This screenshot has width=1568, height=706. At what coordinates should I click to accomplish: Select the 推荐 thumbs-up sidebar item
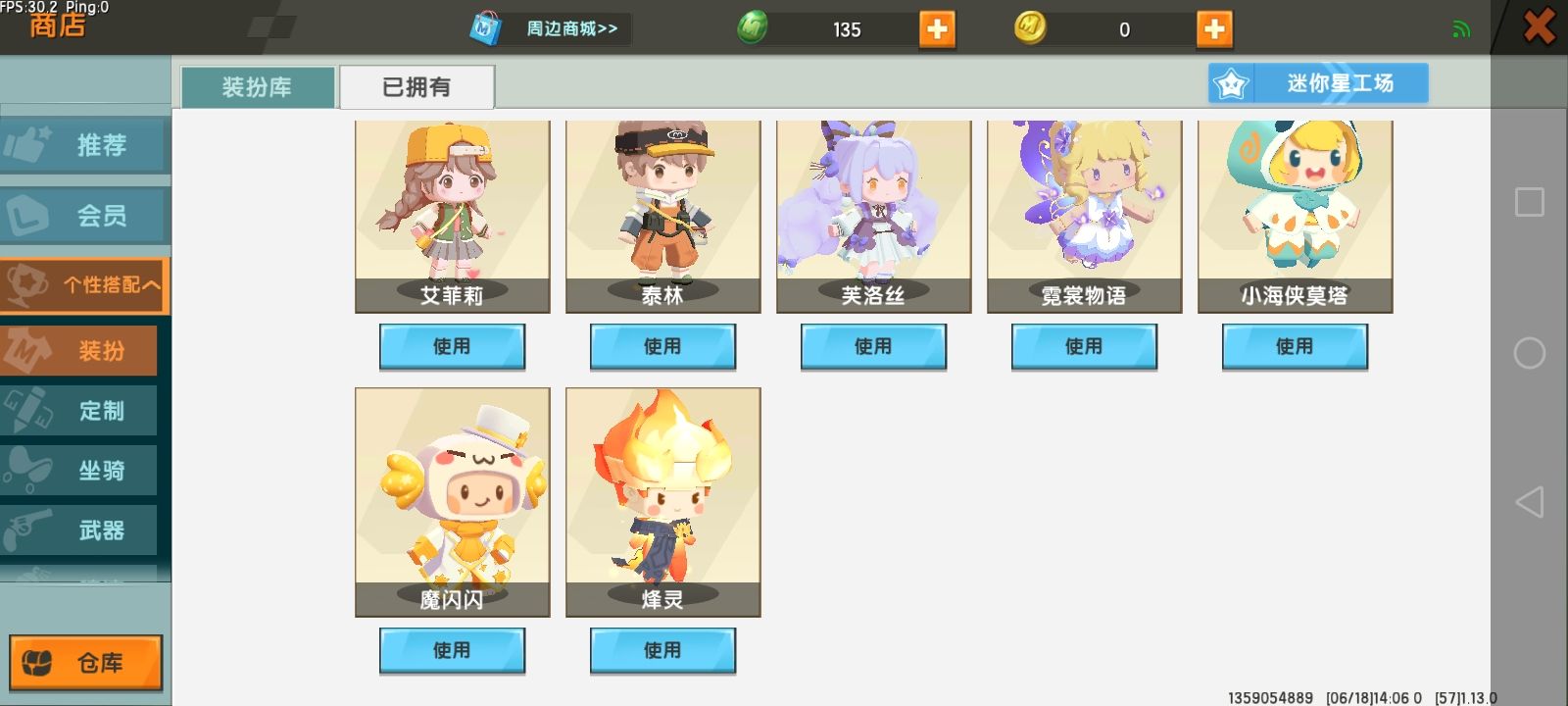(84, 145)
